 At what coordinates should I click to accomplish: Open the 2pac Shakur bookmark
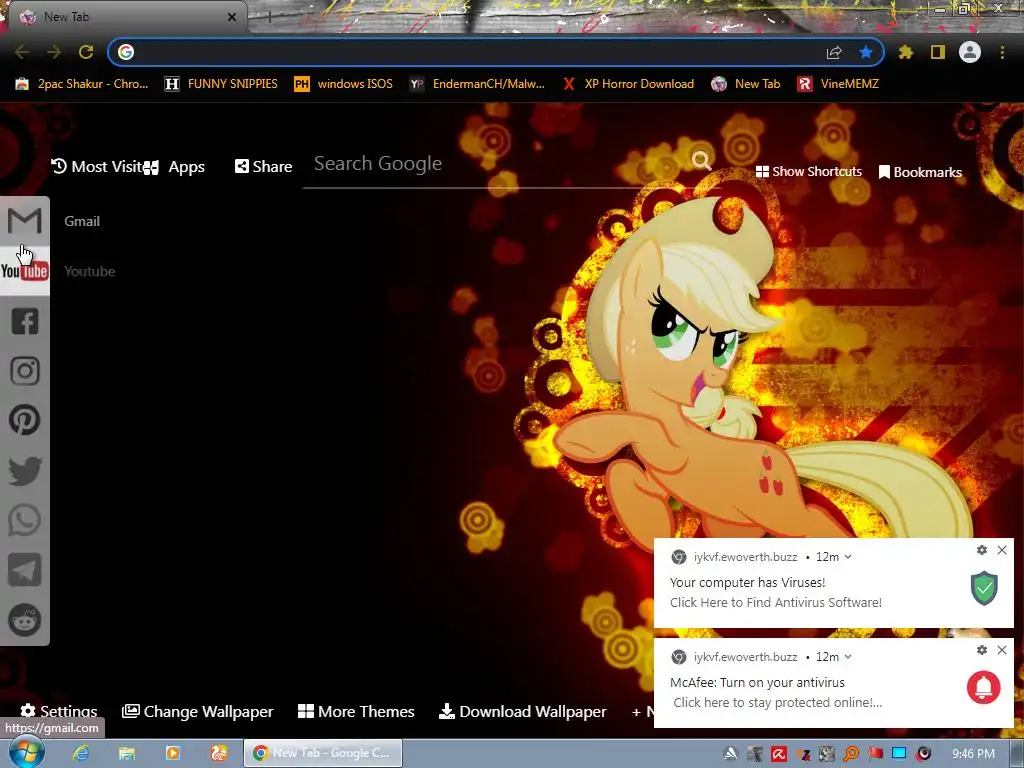[x=82, y=84]
